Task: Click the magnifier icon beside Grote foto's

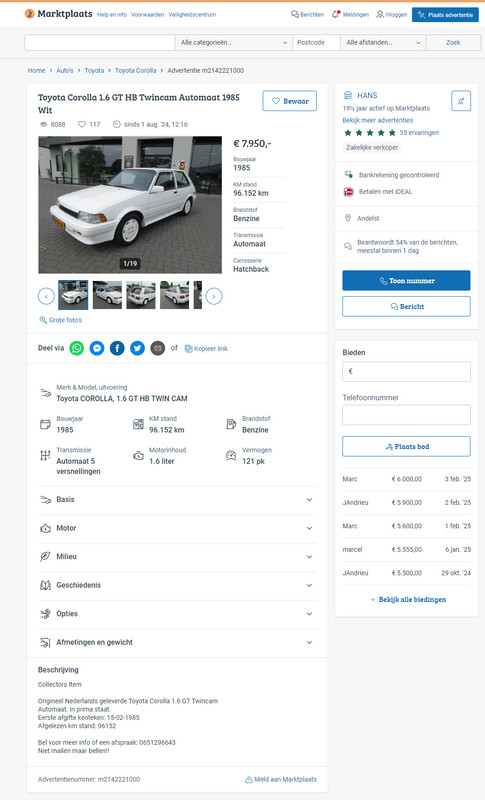Action: pos(43,320)
